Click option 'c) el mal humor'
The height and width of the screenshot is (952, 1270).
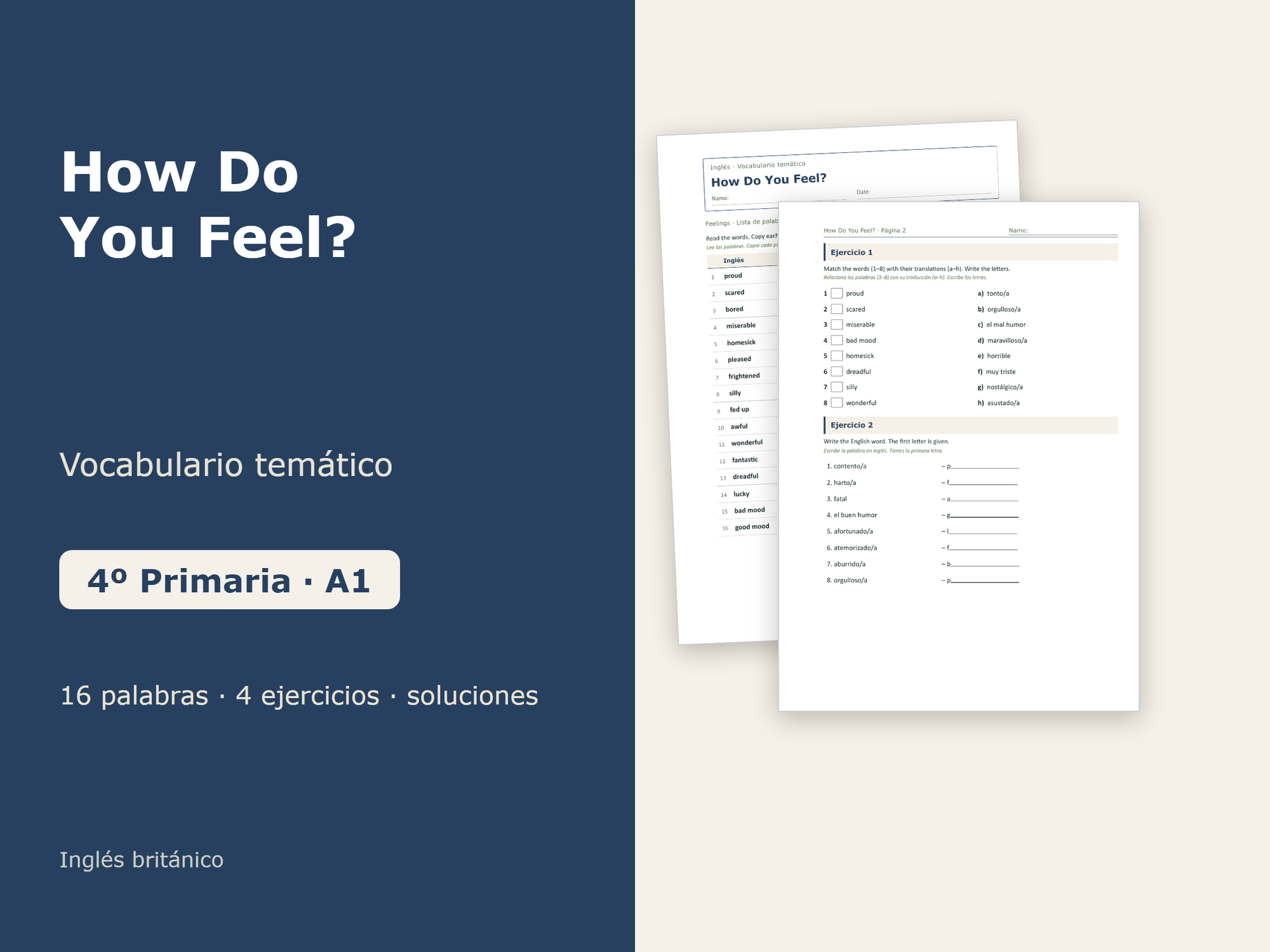tap(1001, 324)
